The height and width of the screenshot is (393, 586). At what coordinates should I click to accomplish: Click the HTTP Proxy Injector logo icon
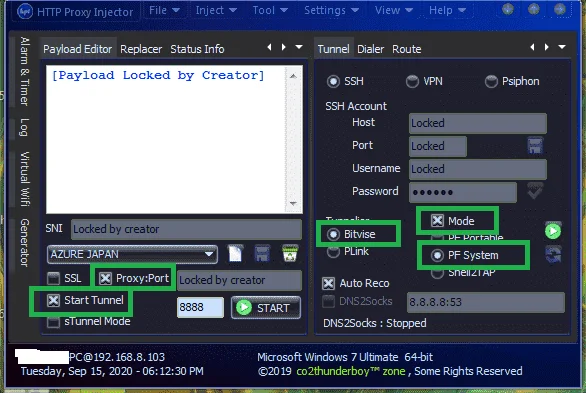point(25,12)
